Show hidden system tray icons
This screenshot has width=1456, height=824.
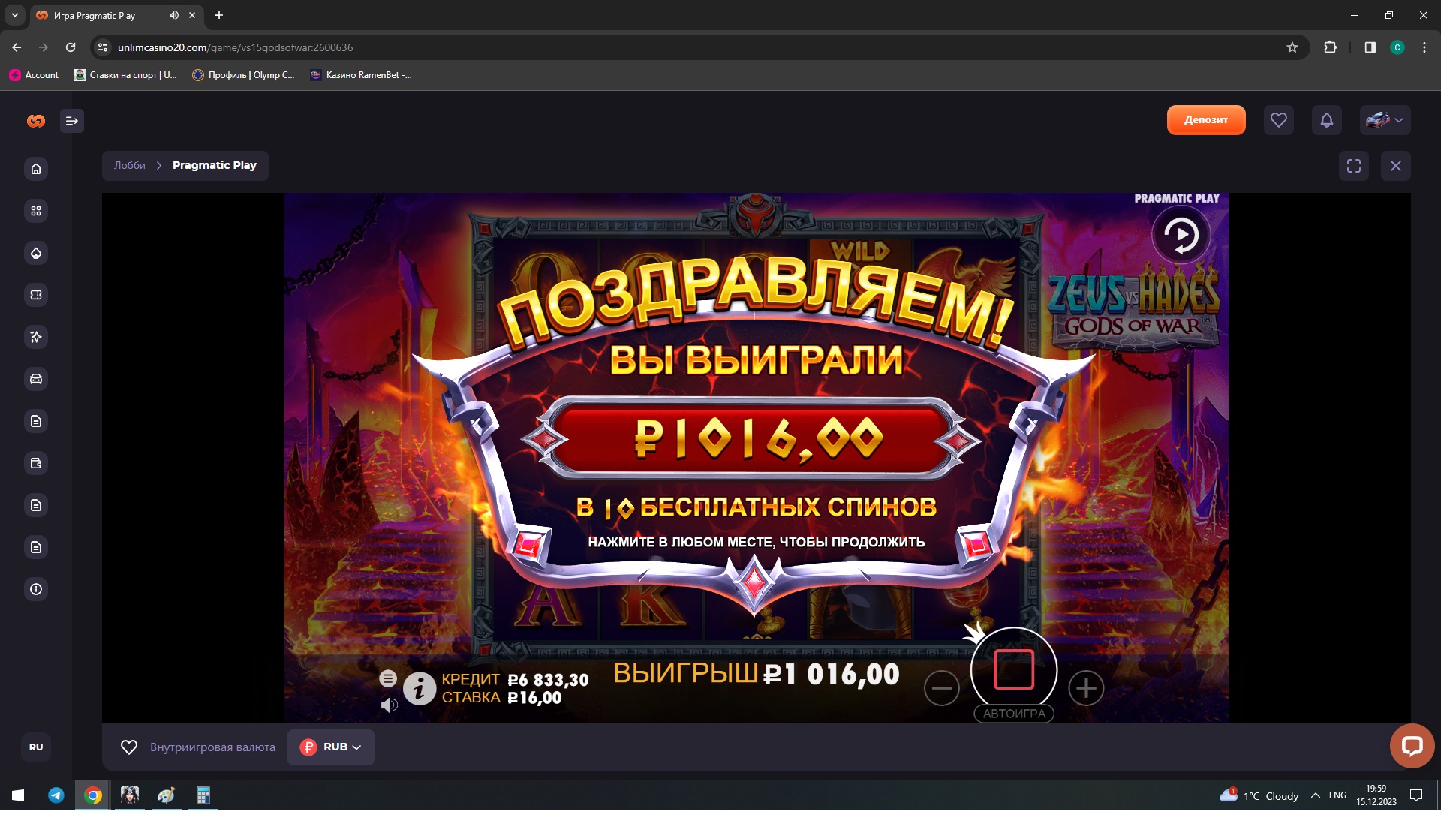tap(1315, 795)
